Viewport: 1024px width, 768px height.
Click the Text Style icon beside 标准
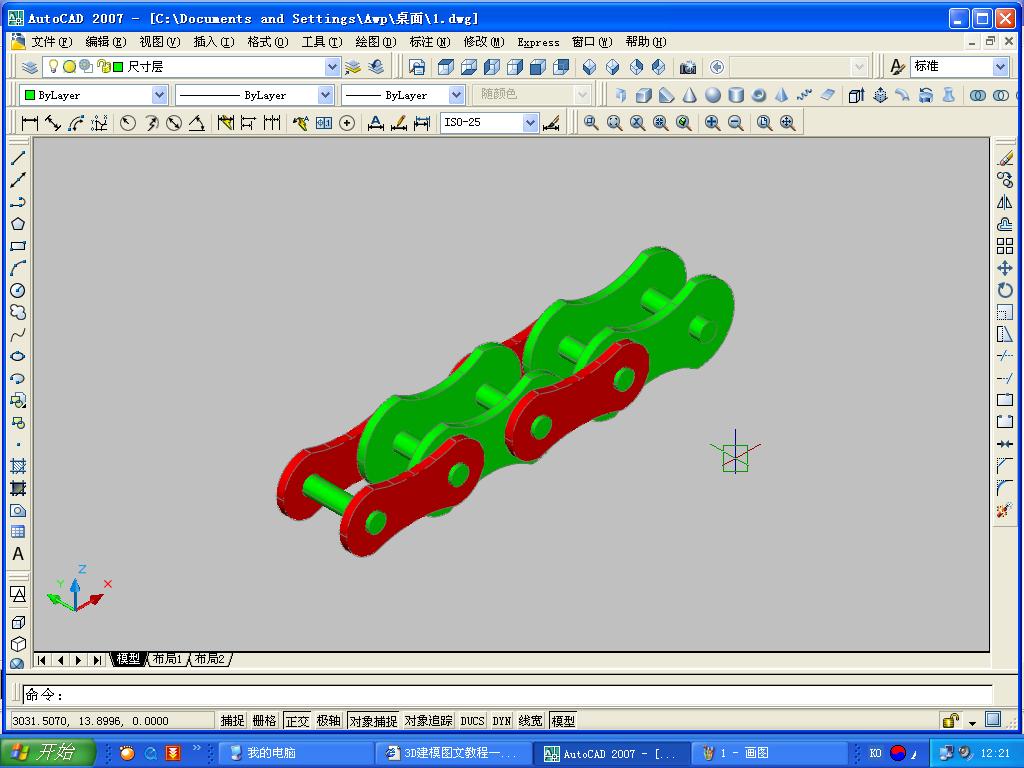click(x=897, y=67)
